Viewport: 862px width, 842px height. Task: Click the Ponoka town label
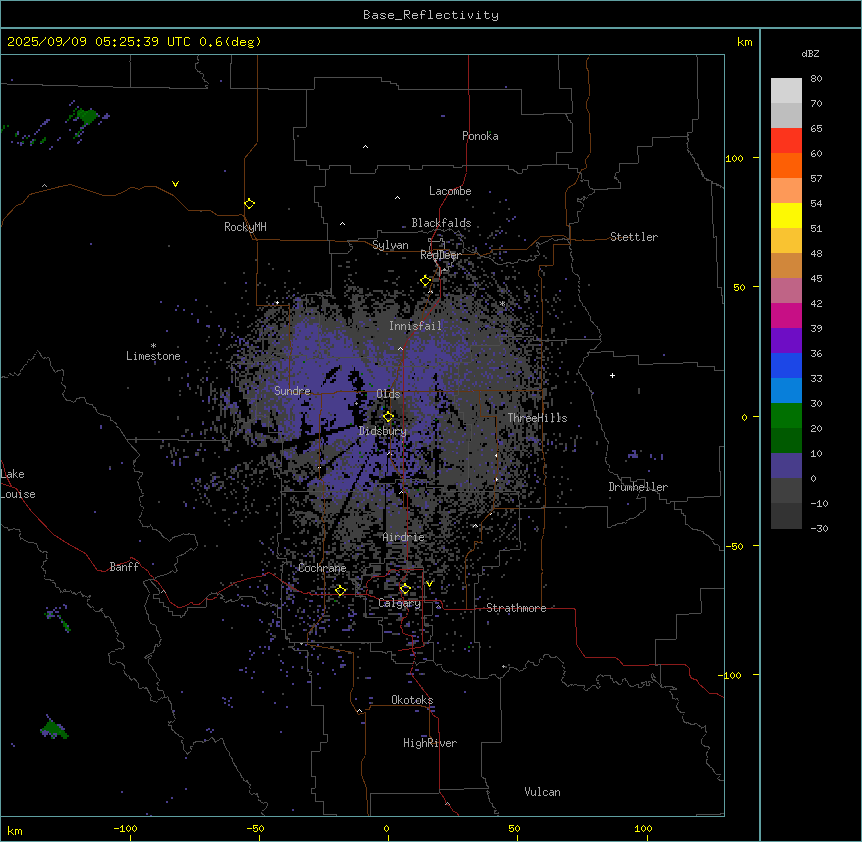coord(480,136)
